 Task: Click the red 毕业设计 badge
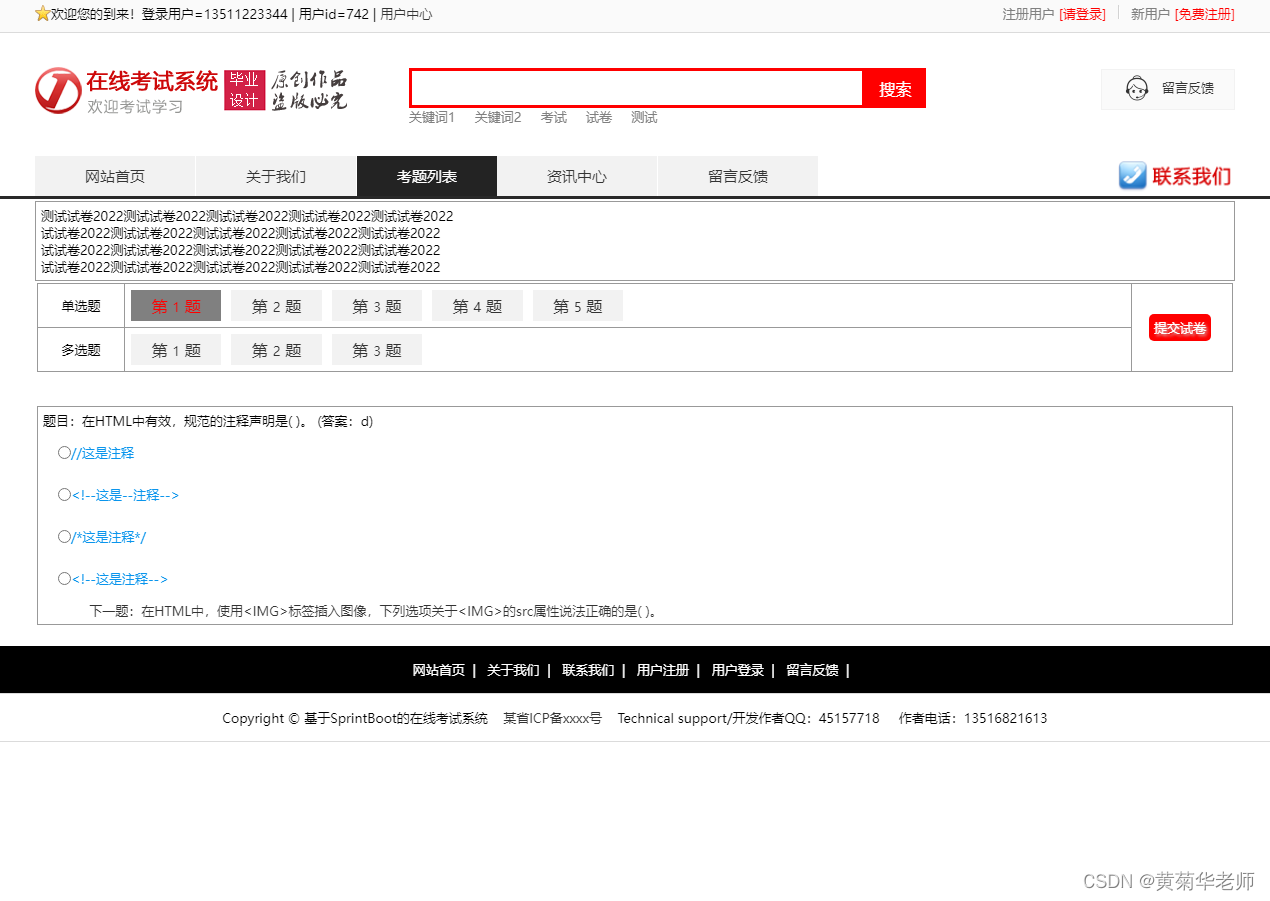pos(245,90)
